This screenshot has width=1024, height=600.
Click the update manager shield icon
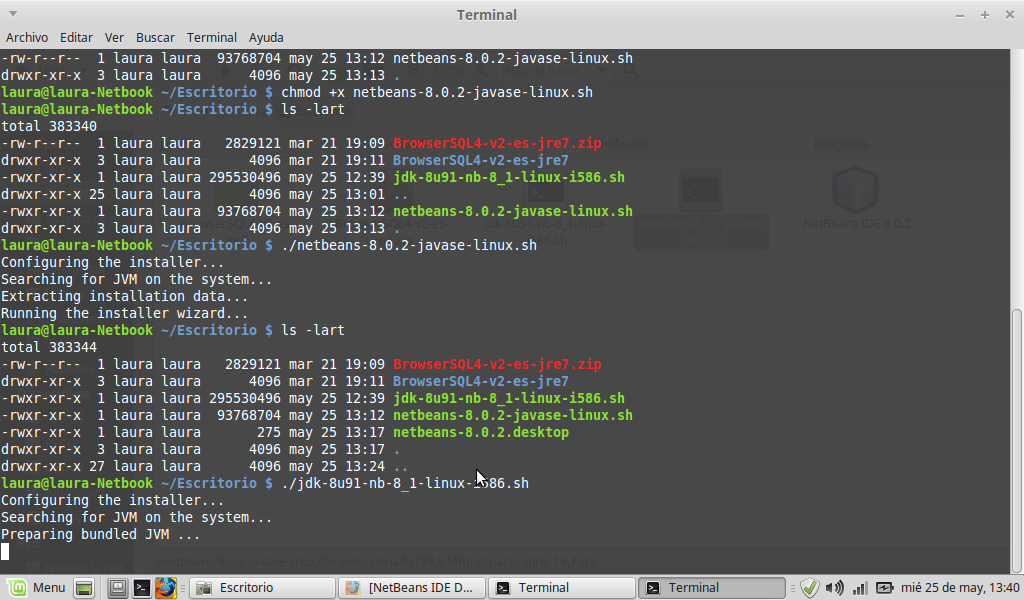[810, 588]
